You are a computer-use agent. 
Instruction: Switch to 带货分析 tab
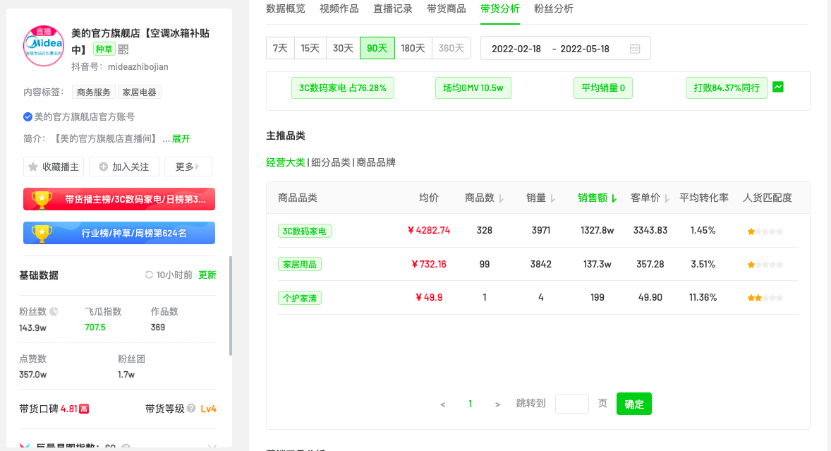(500, 8)
